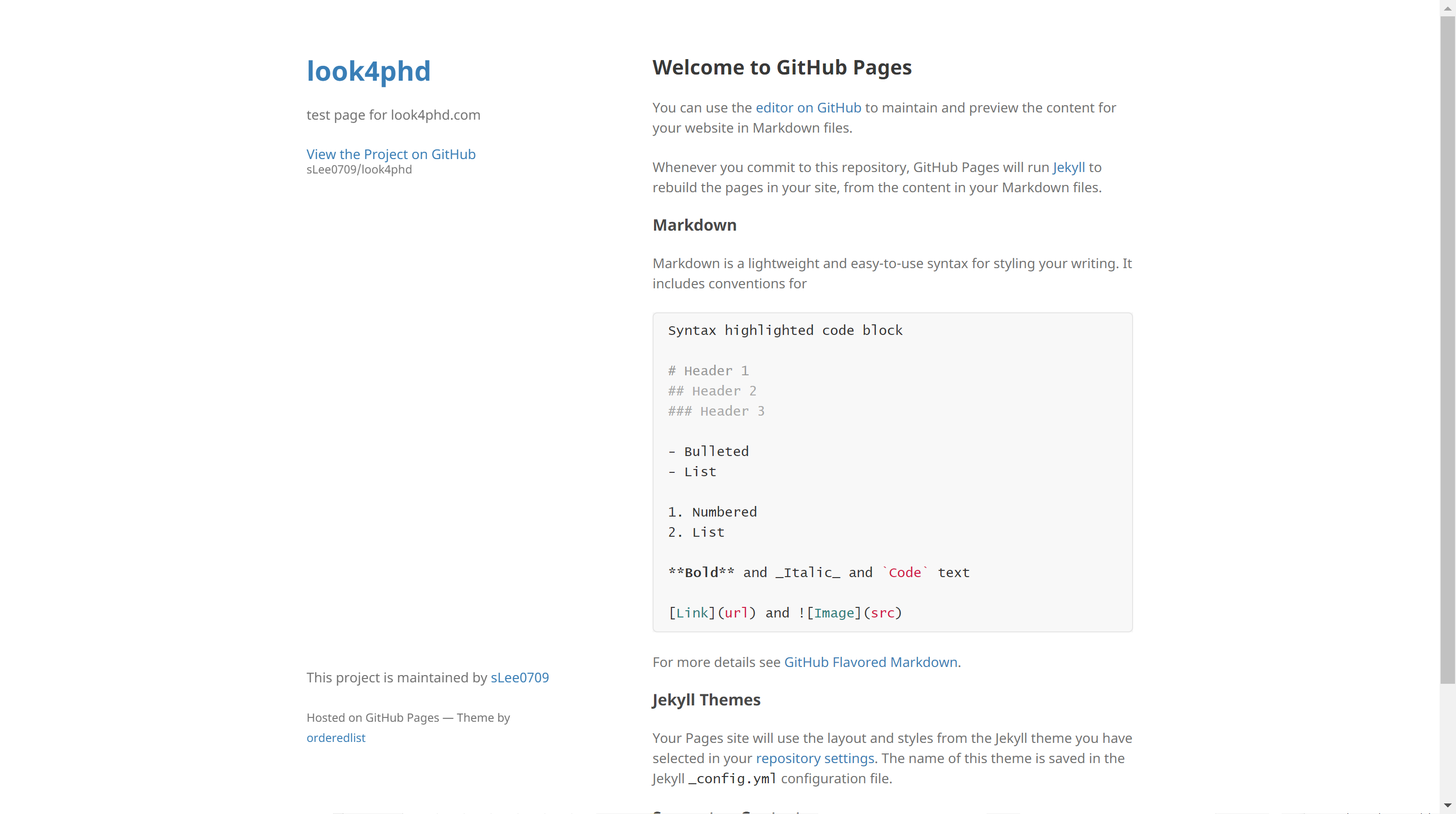The image size is (1456, 814).
Task: Click '![Image]' in the code block
Action: coord(830,613)
